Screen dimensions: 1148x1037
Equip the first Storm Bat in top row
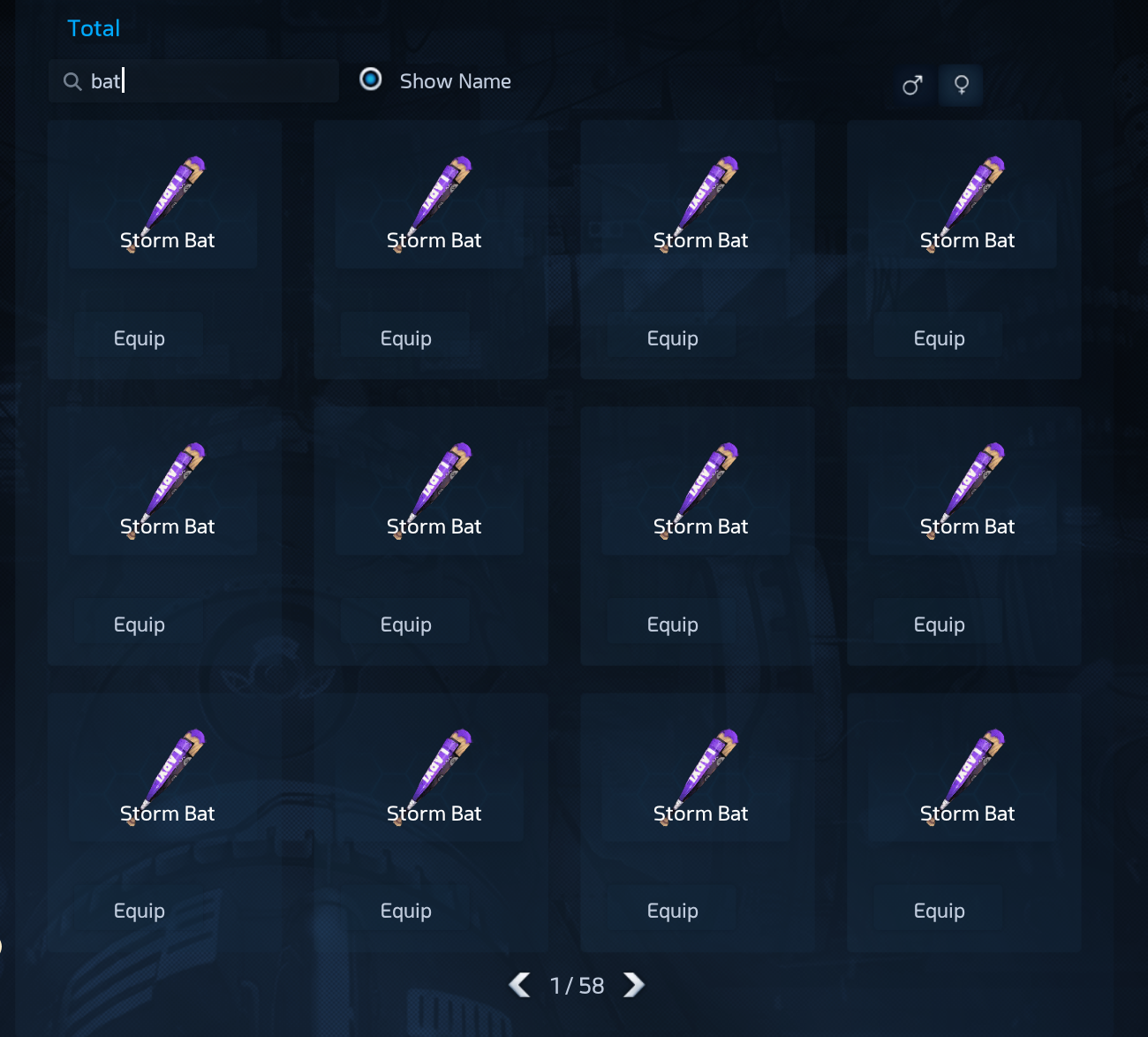click(139, 338)
